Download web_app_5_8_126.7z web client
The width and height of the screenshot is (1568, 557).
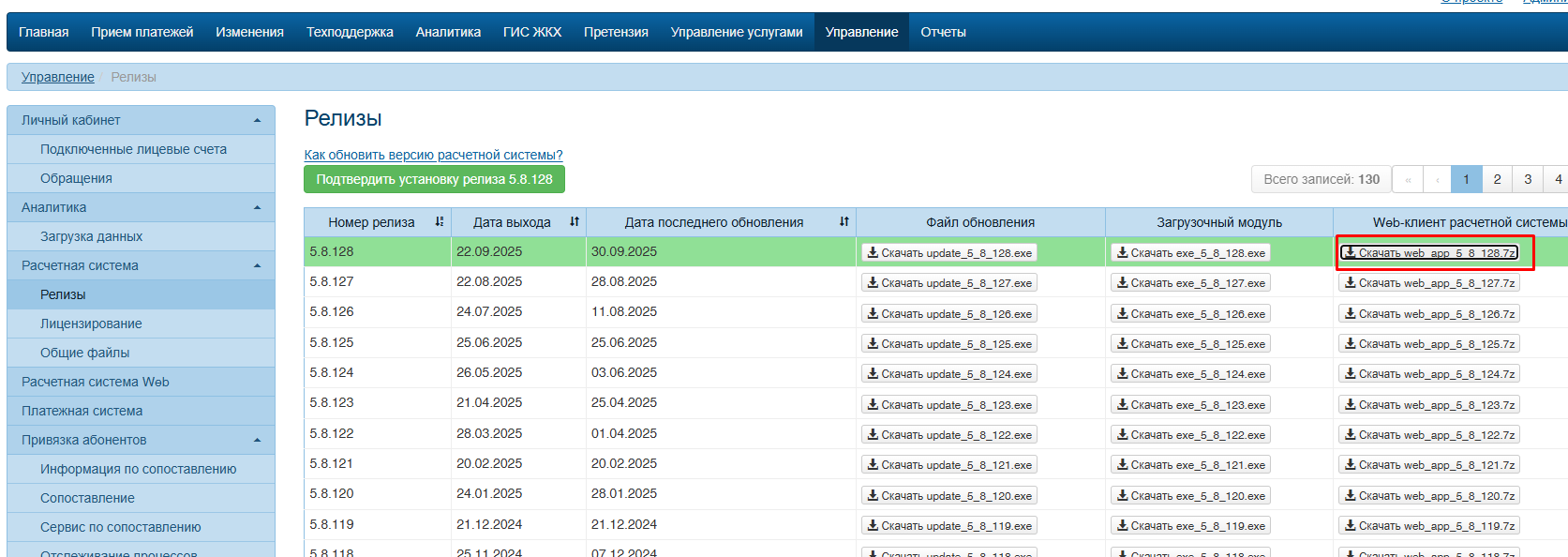pyautogui.click(x=1428, y=314)
